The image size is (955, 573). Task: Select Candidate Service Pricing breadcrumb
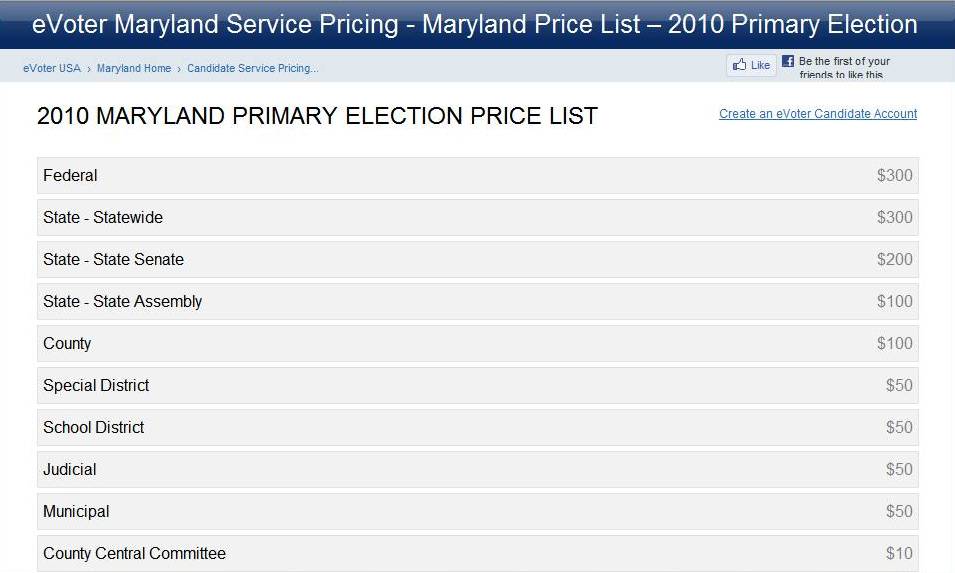point(252,68)
